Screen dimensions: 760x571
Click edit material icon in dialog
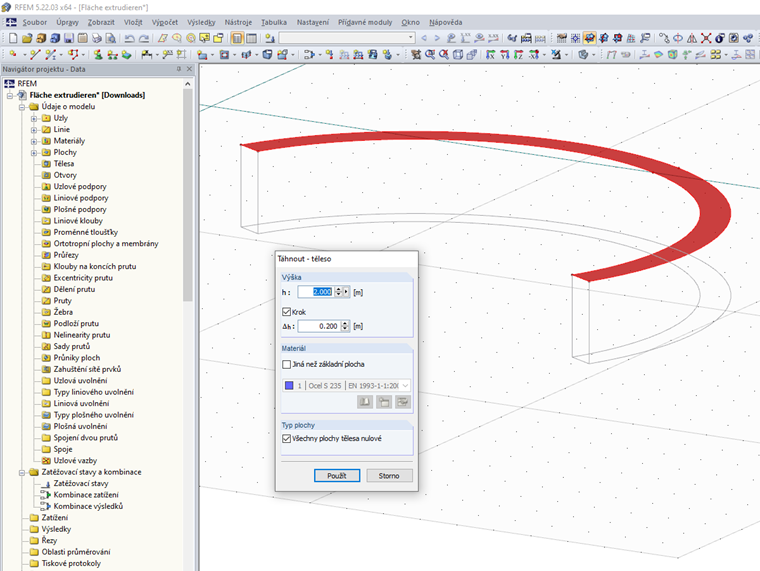pyautogui.click(x=402, y=402)
